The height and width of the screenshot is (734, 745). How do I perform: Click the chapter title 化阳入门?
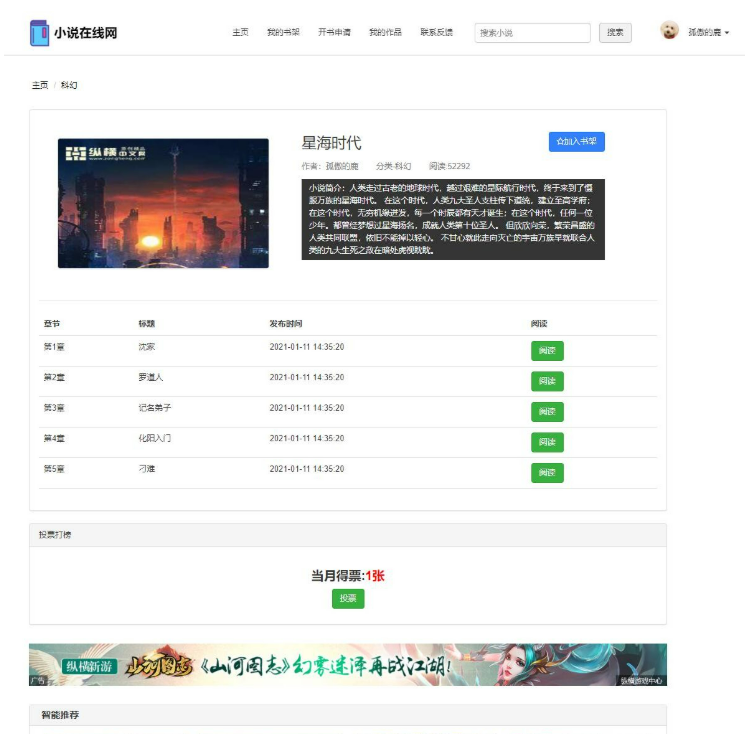(154, 438)
